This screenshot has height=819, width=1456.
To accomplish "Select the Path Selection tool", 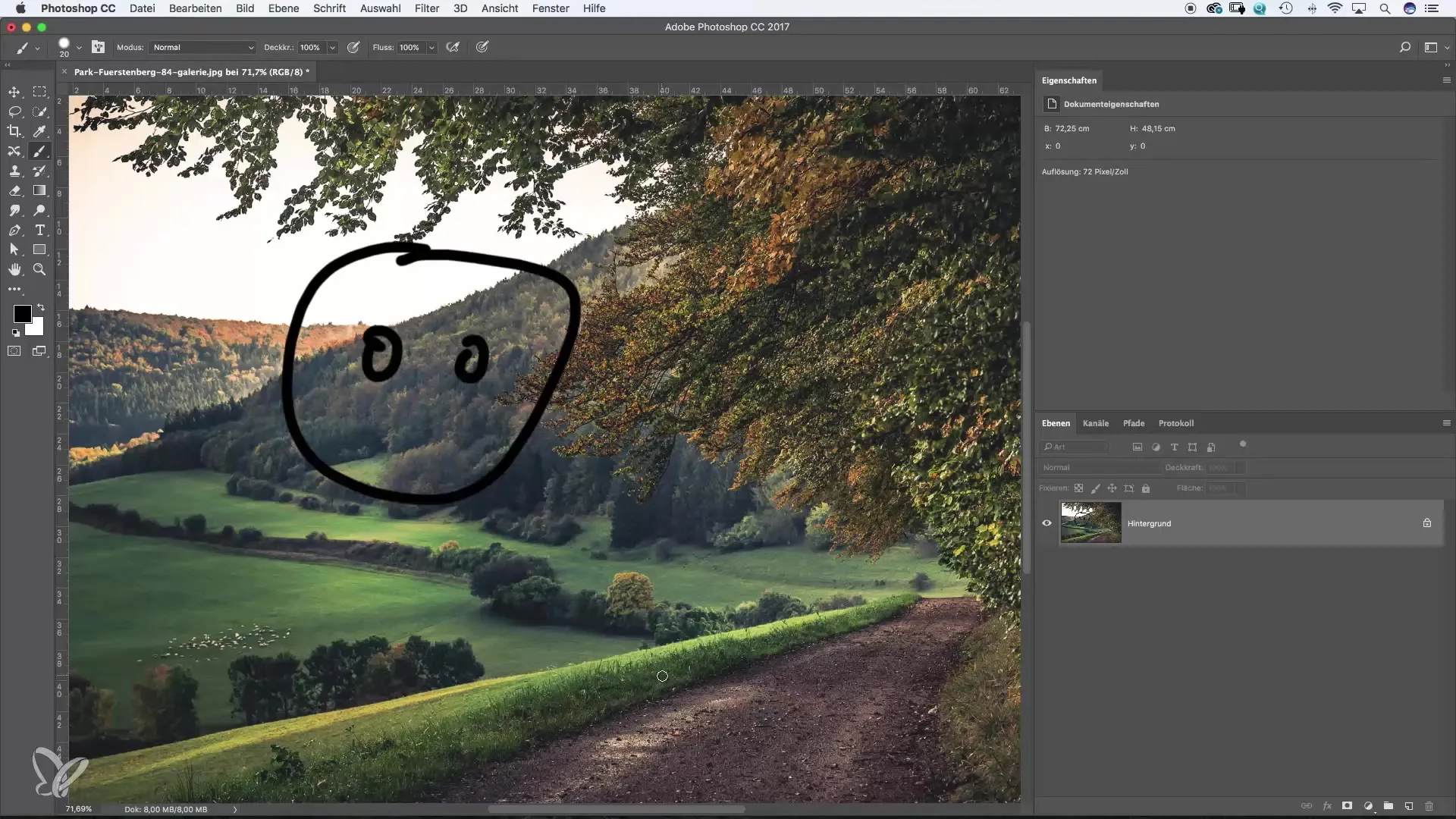I will point(14,249).
